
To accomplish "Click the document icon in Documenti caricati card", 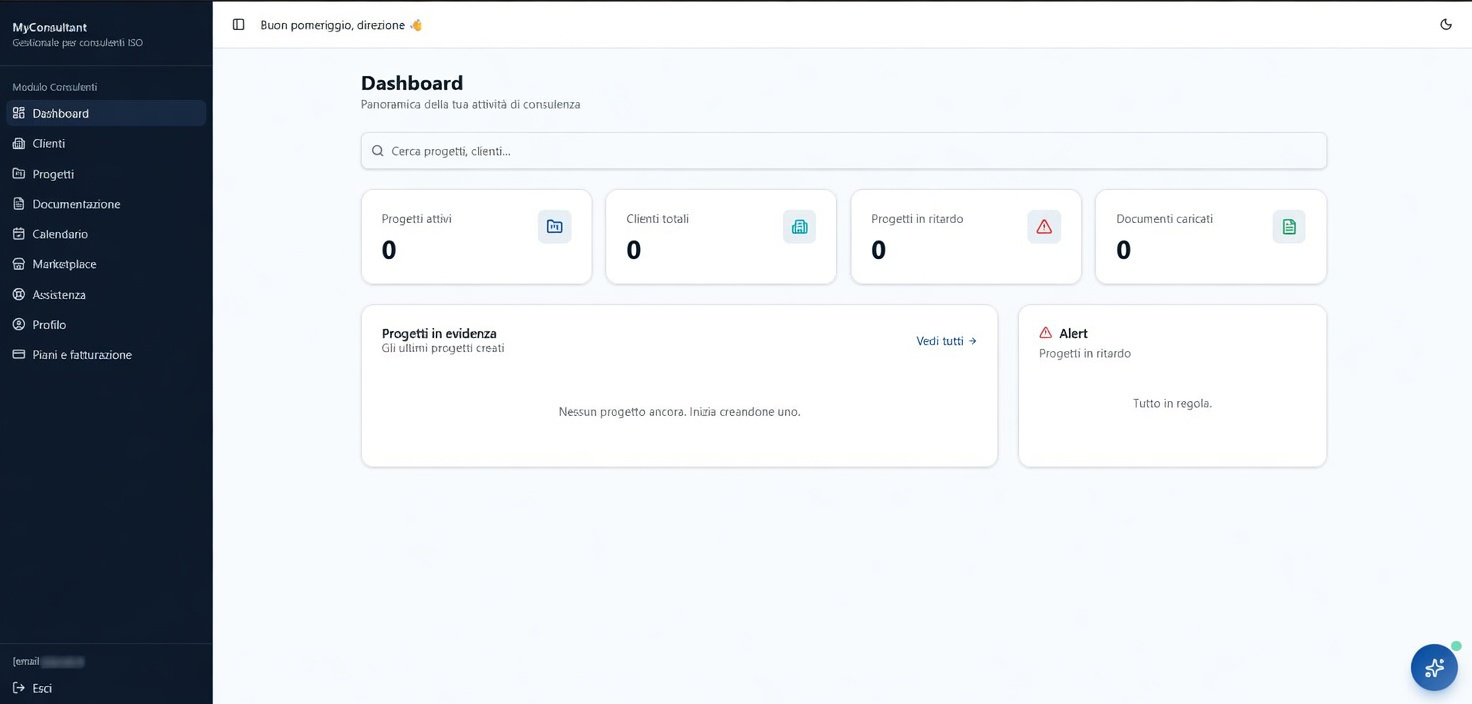I will point(1289,227).
